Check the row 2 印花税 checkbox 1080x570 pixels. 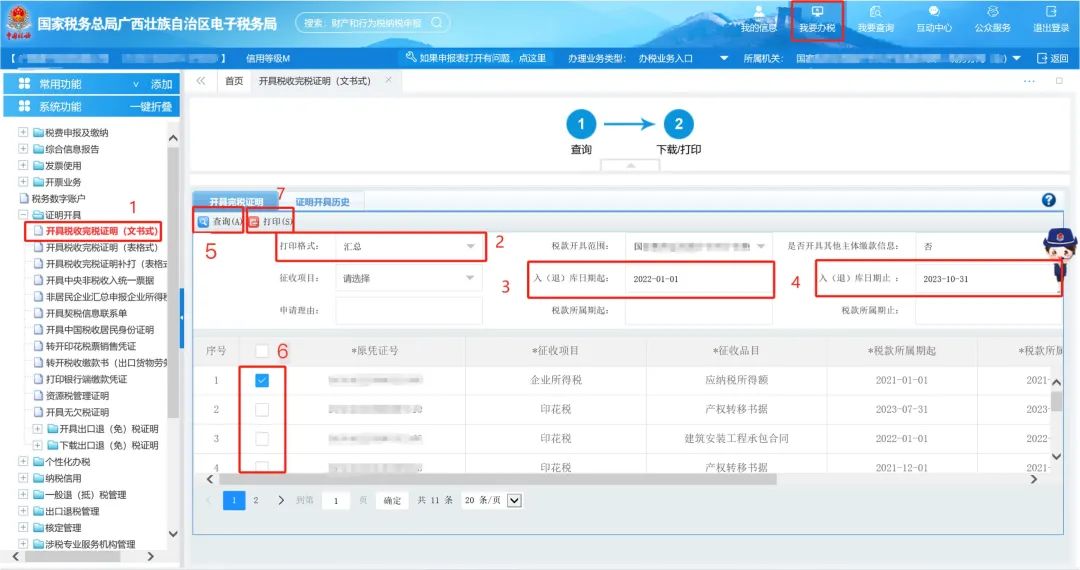pos(262,410)
